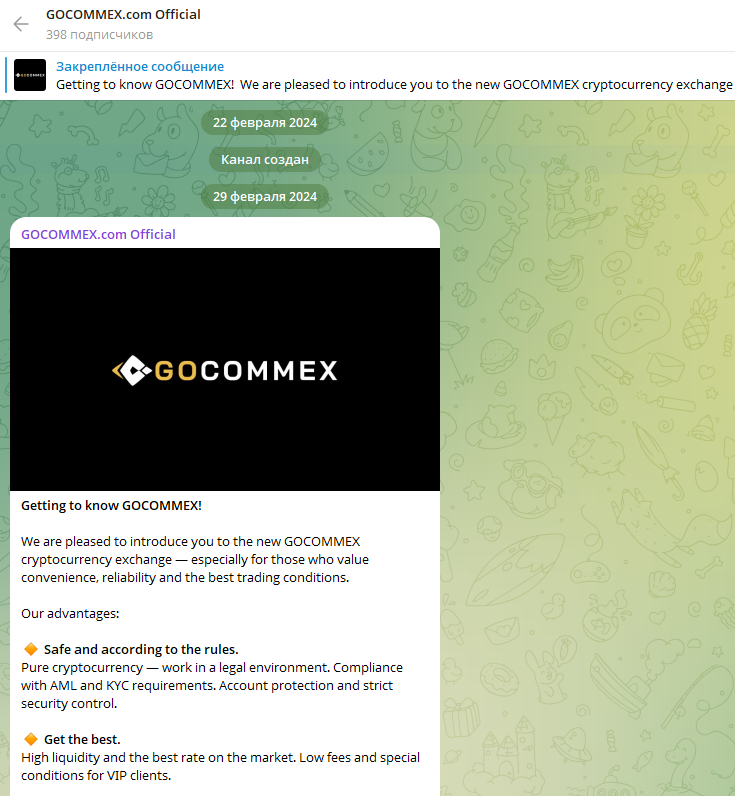Go back using the arrow icon
The image size is (735, 796).
[21, 24]
